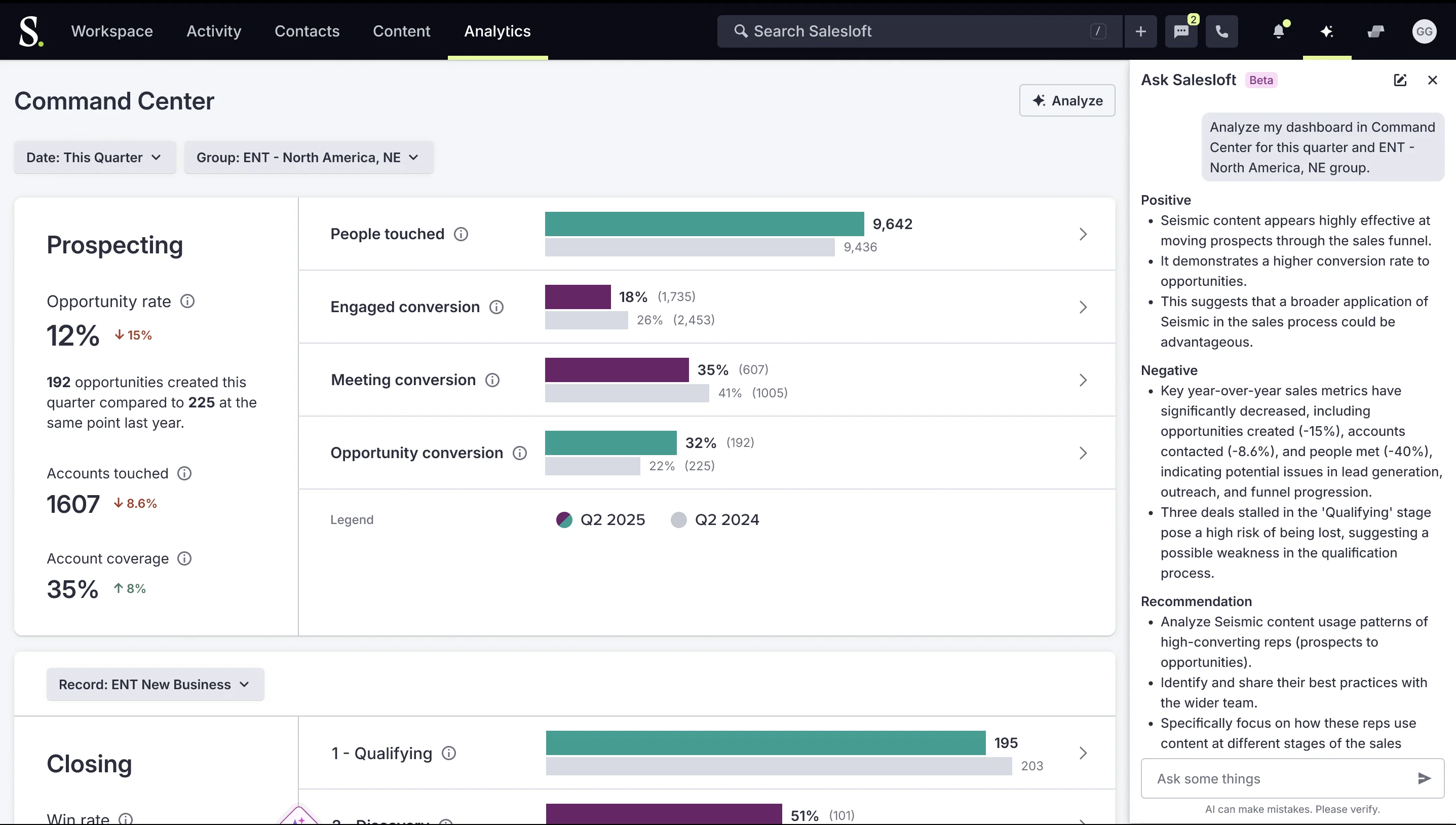Viewport: 1456px width, 825px height.
Task: Click the Negative section heading
Action: click(x=1169, y=370)
